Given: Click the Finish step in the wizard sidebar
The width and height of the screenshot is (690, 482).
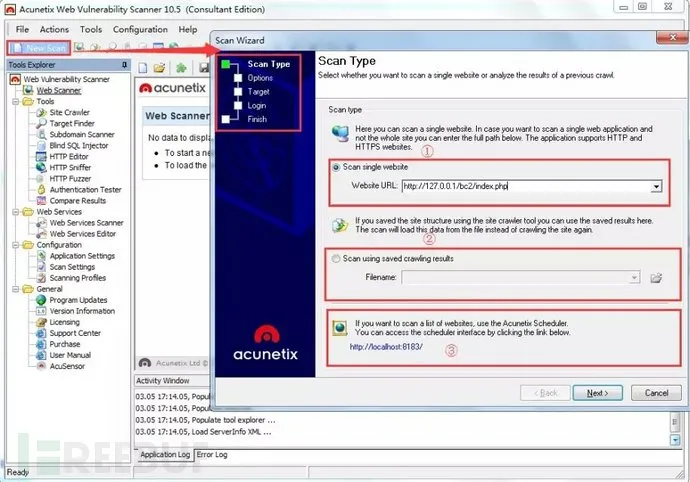Looking at the screenshot, I should coord(257,119).
